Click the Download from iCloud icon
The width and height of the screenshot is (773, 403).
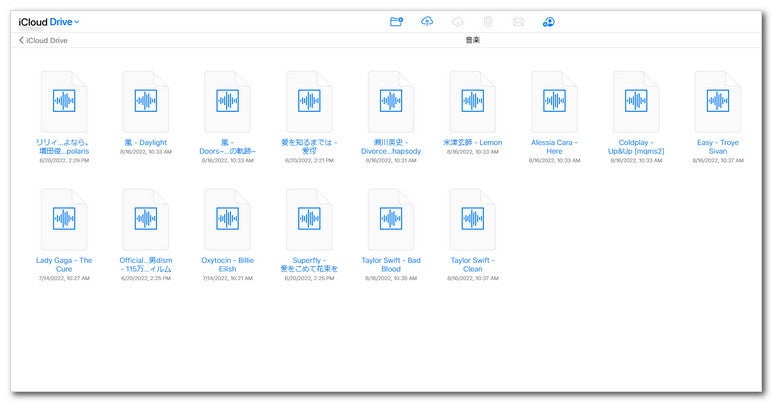[x=457, y=22]
